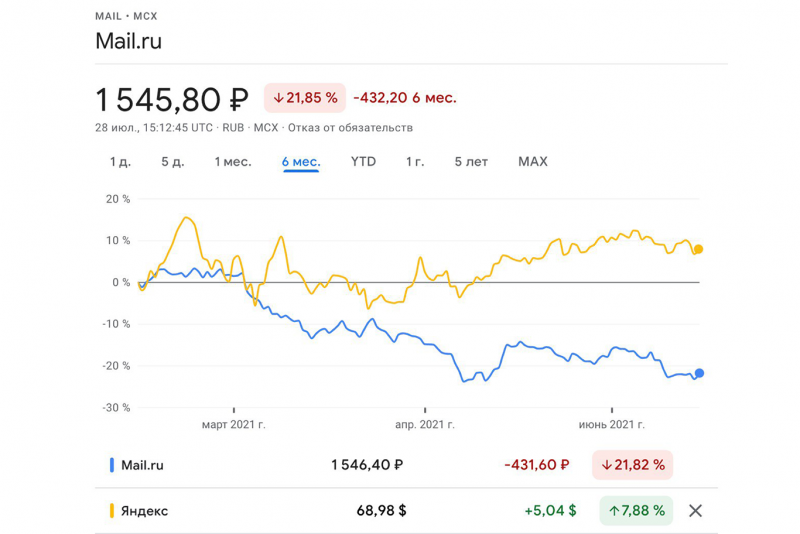Remove Яндекс comparison with X icon
This screenshot has width=800, height=534.
tap(695, 511)
